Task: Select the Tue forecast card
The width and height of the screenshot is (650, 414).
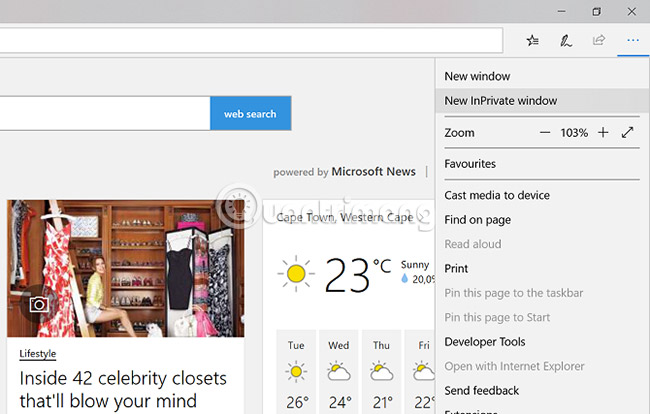Action: (x=296, y=372)
